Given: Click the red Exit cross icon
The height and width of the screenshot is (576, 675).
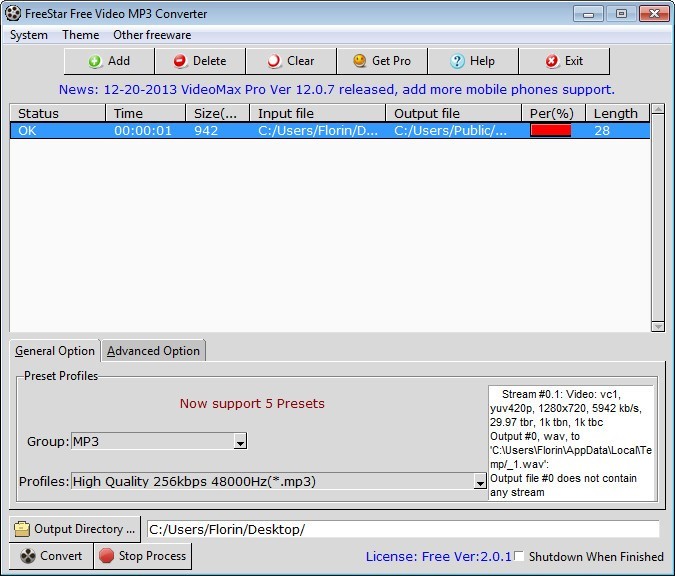Looking at the screenshot, I should [552, 61].
